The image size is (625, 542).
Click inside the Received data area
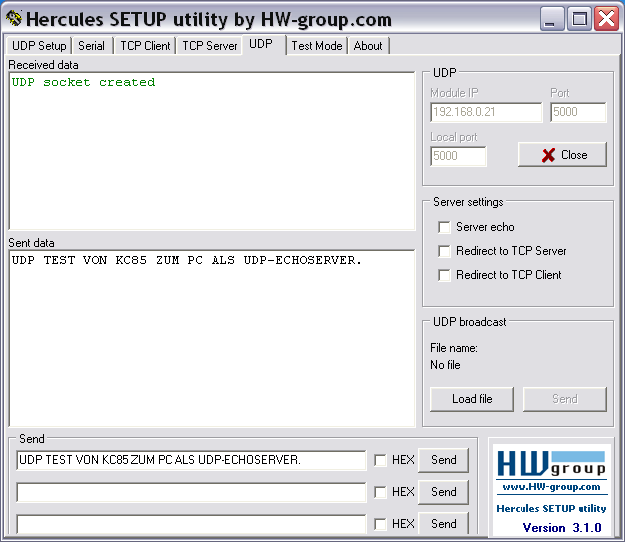212,151
